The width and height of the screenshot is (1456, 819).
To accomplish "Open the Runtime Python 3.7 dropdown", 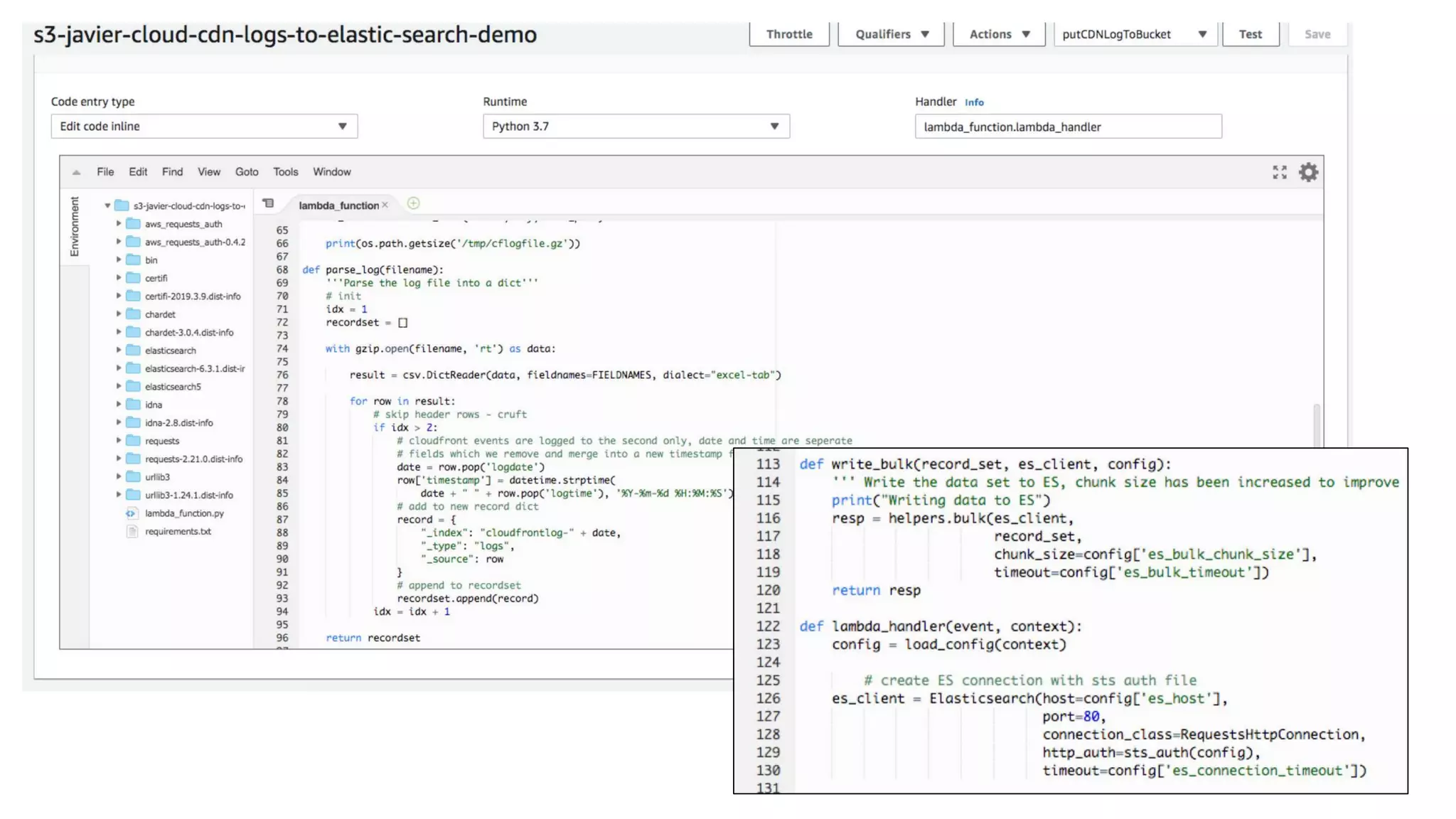I will pos(636,127).
